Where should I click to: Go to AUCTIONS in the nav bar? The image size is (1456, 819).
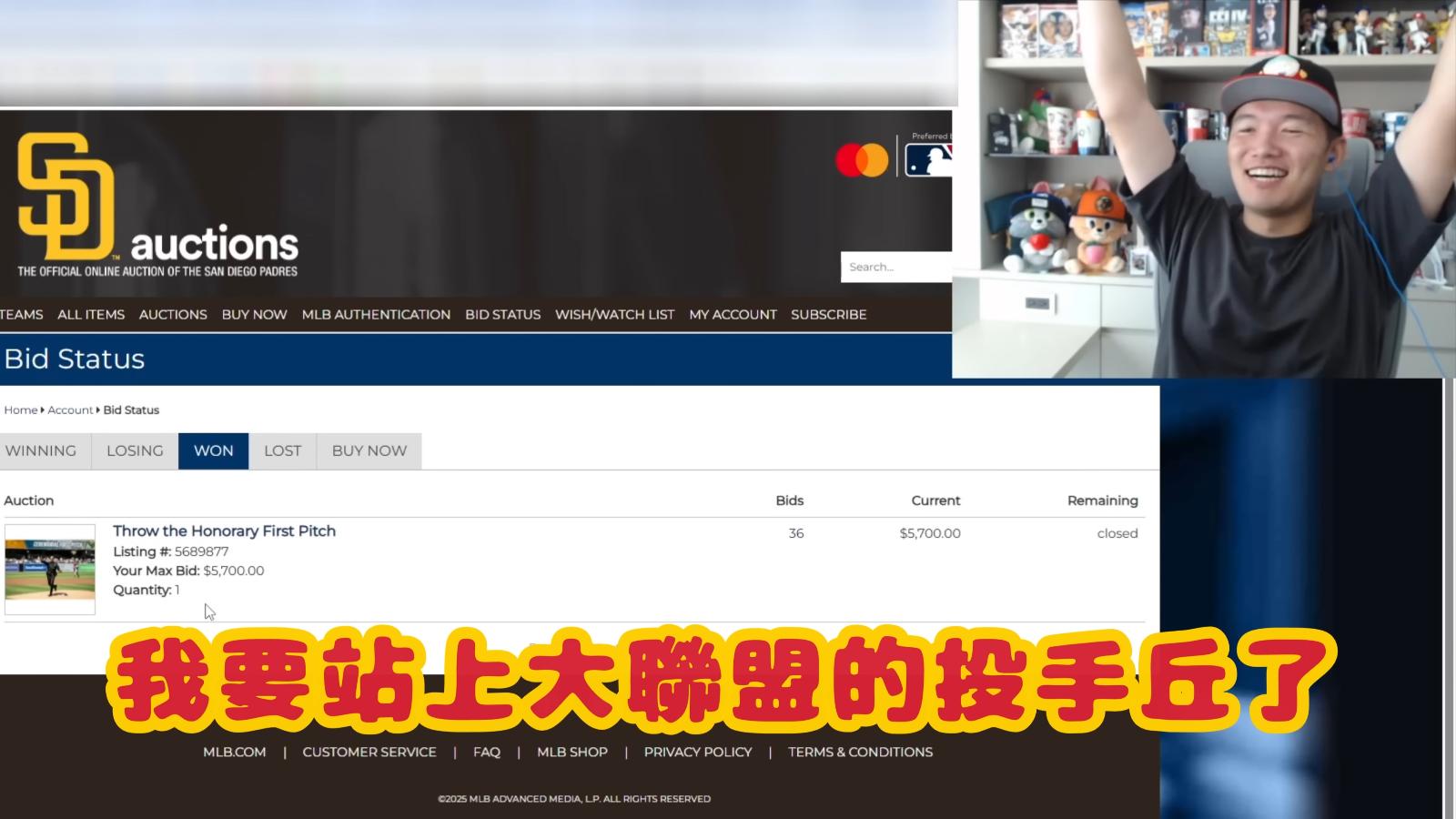click(173, 314)
